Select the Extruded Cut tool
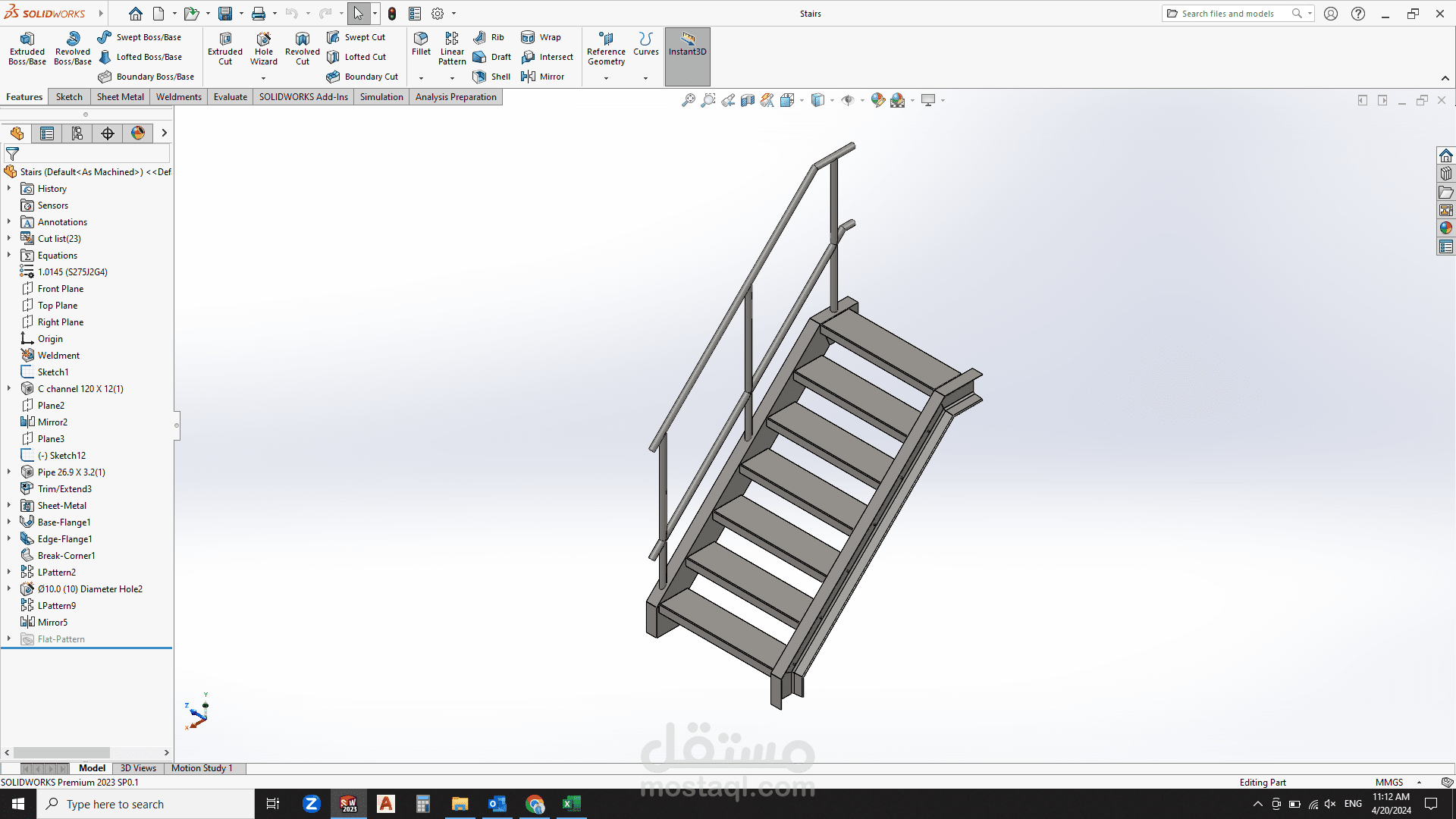 tap(225, 49)
